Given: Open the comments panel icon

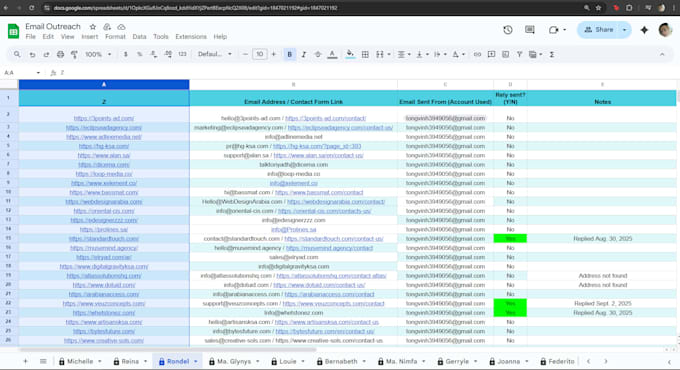Looking at the screenshot, I should point(530,29).
